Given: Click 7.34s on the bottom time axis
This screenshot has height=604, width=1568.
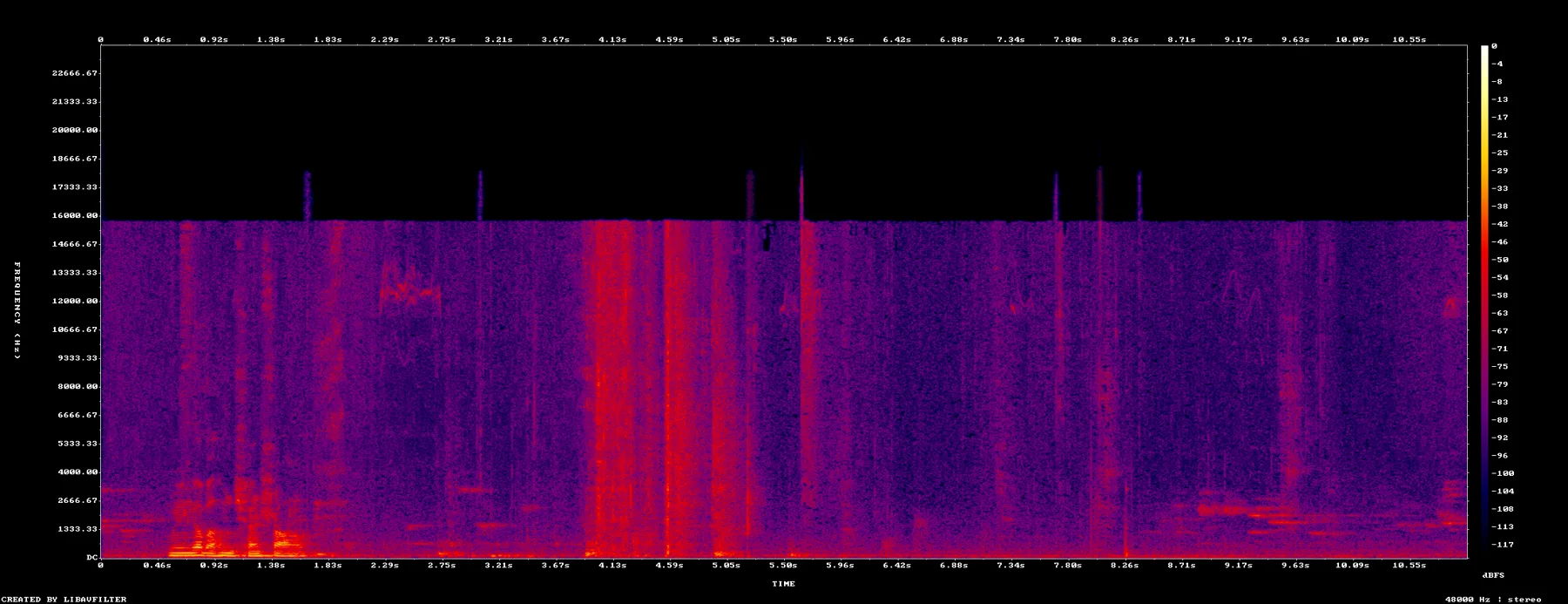Looking at the screenshot, I should pyautogui.click(x=1010, y=566).
